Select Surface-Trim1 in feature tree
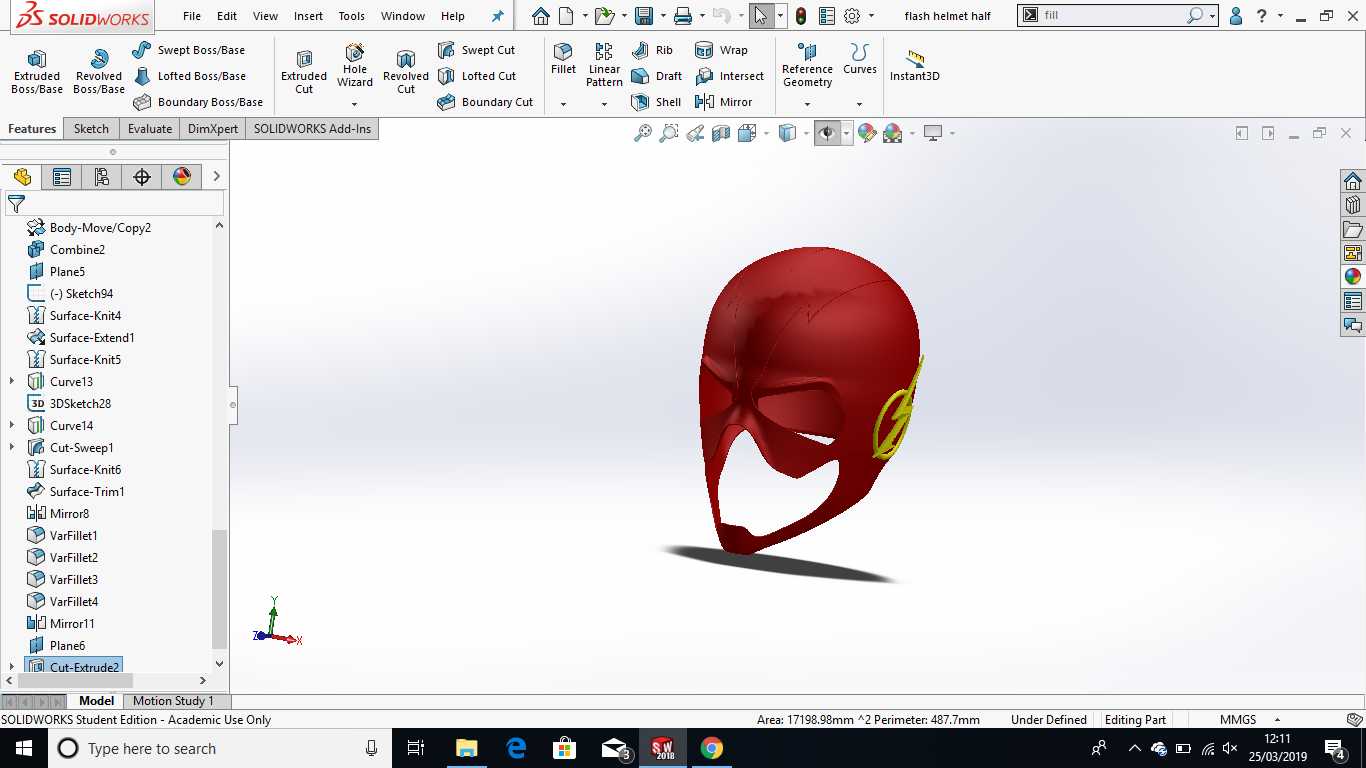1366x768 pixels. 76,491
